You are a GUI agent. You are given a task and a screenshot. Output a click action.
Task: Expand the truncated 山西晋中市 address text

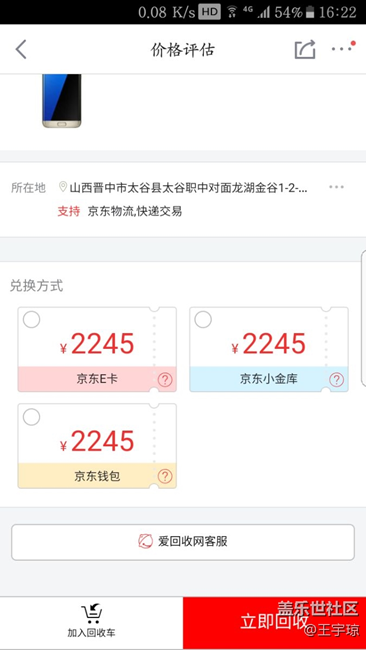(x=189, y=188)
